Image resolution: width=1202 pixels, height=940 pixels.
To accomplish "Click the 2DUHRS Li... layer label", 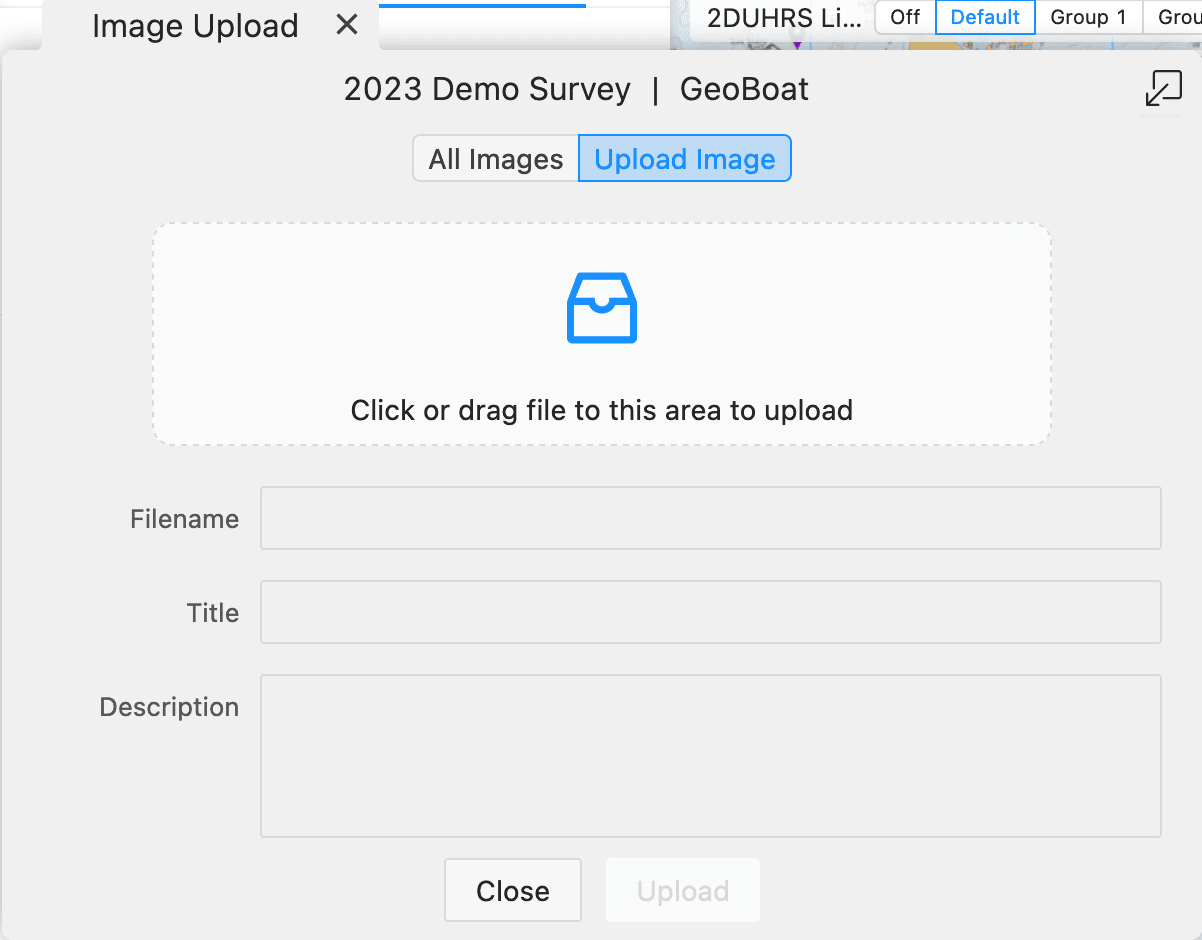I will [784, 17].
